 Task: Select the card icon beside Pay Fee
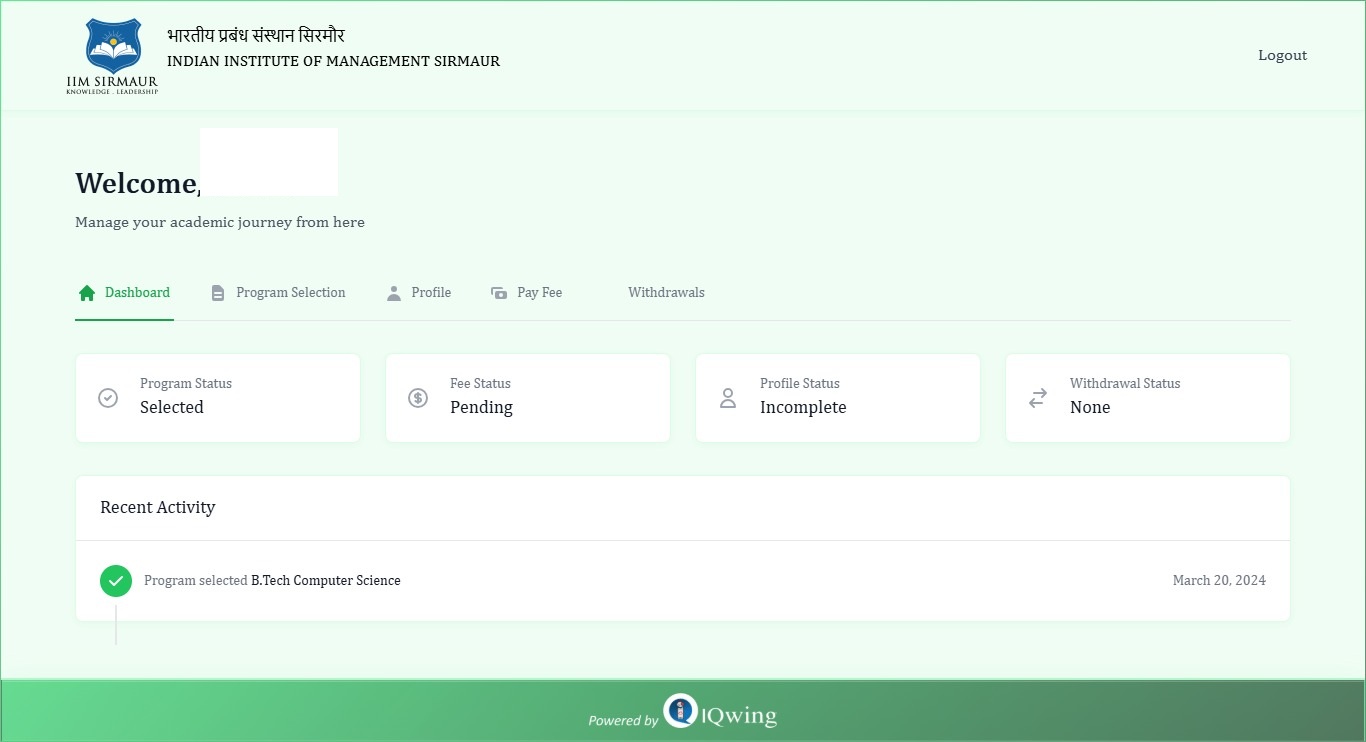498,292
